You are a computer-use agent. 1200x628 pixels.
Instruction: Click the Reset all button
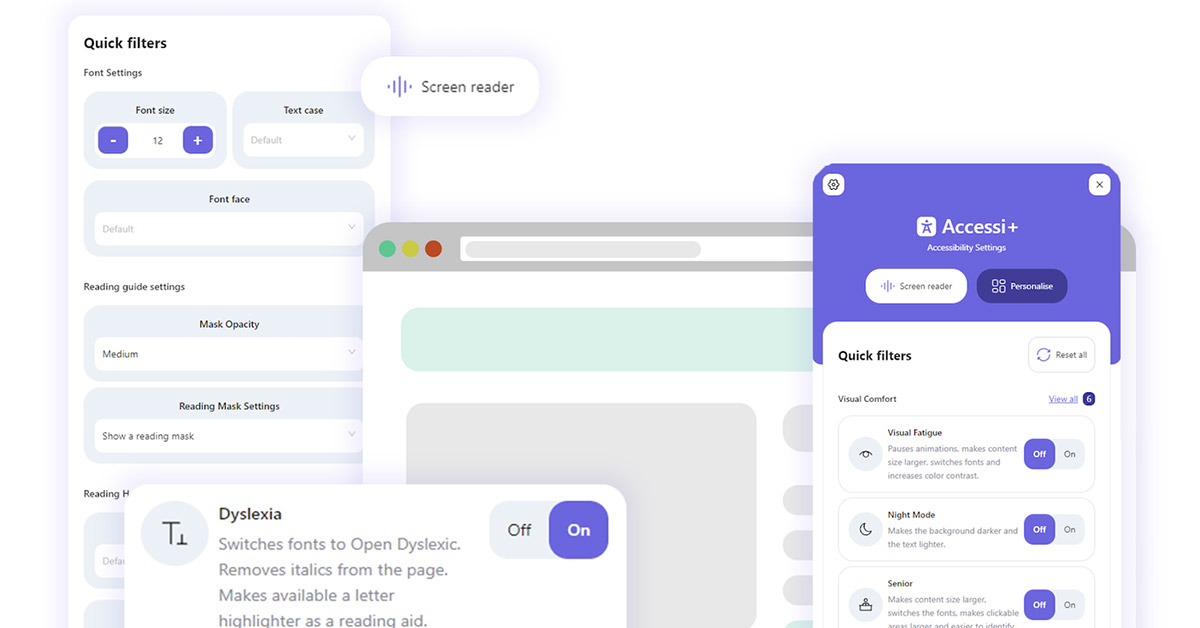tap(1062, 355)
